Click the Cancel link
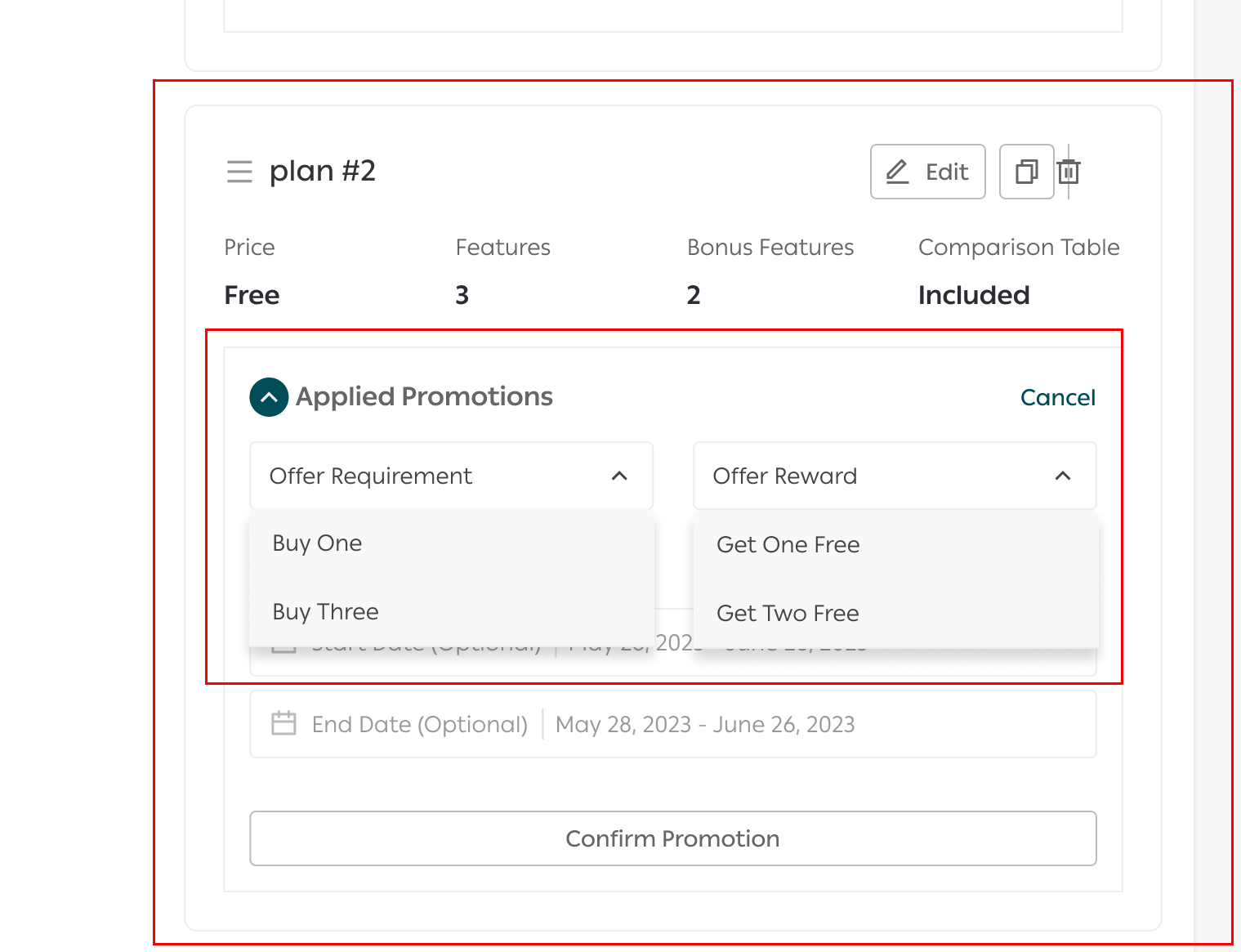Screen dimensions: 1241x952 tap(1057, 397)
